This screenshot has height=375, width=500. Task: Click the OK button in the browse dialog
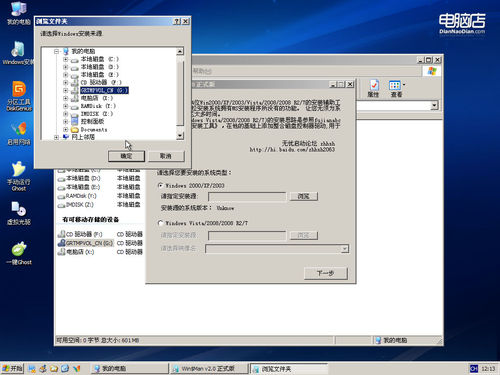[x=126, y=156]
